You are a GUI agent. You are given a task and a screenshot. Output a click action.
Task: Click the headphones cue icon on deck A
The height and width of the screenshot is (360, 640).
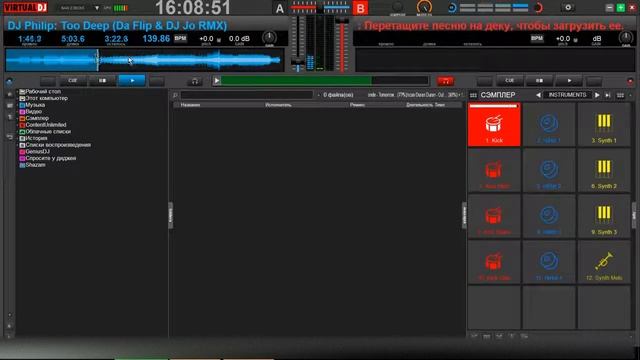195,81
